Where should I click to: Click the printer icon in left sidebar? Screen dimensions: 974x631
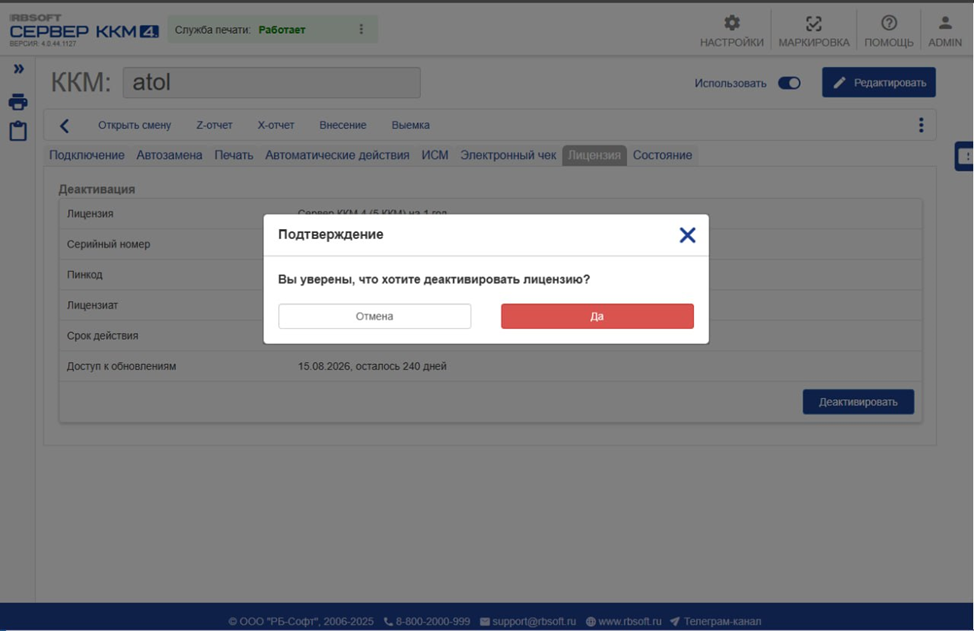click(18, 102)
